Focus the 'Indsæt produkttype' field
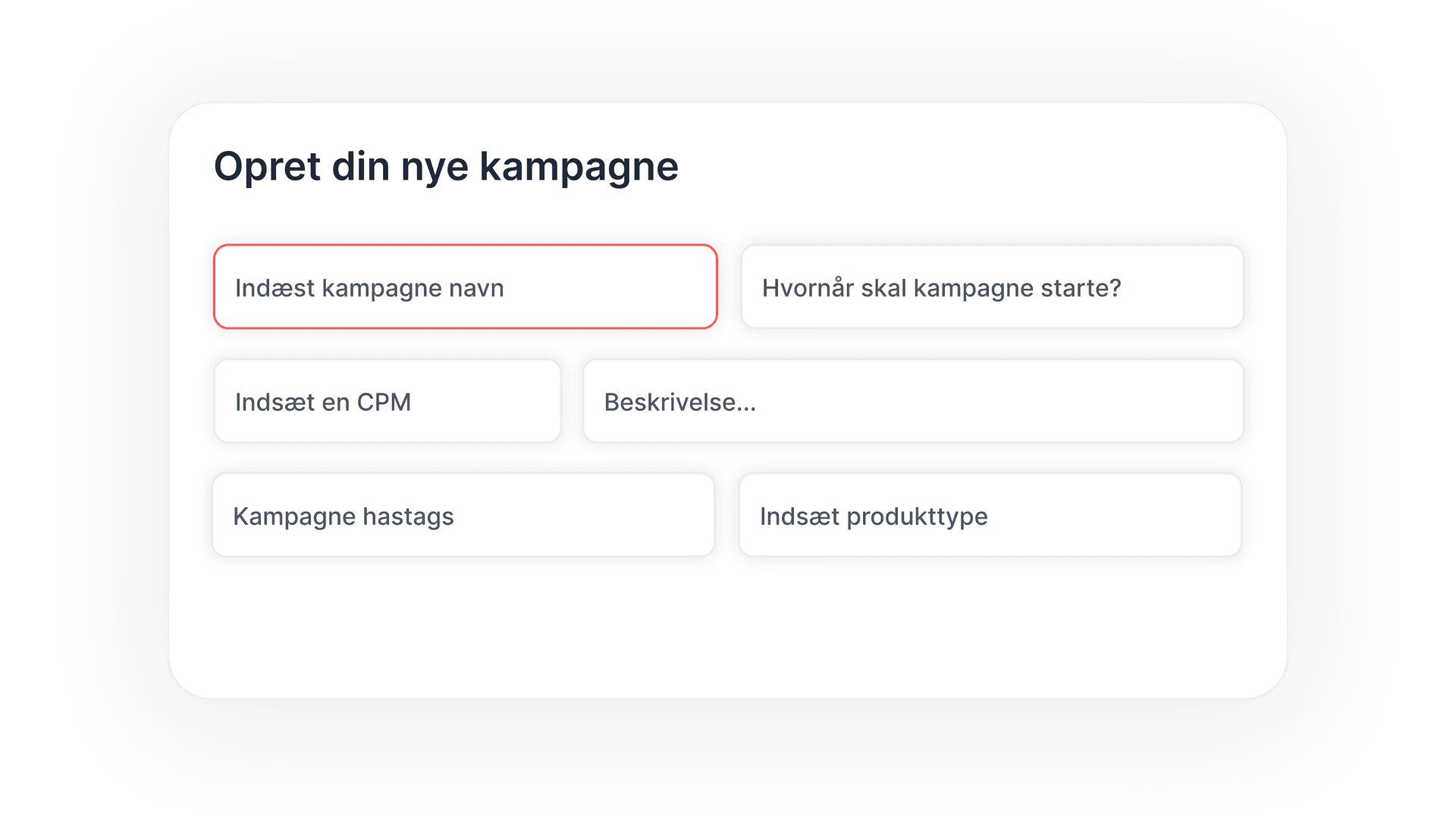Viewport: 1456px width, 819px height. (x=990, y=516)
